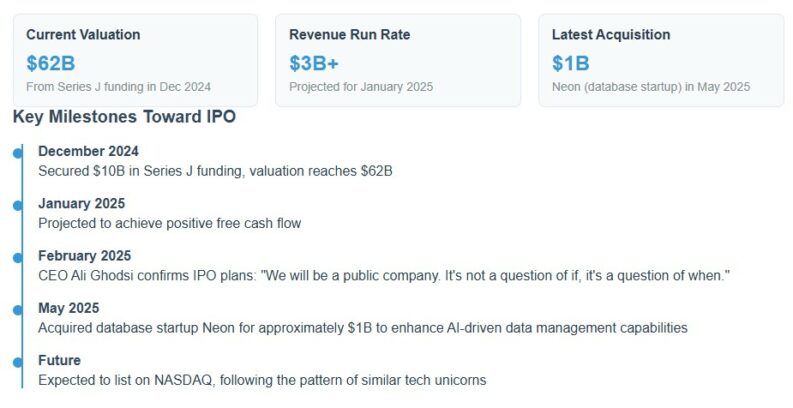
Task: Click the $3B+ revenue figure
Action: click(x=314, y=63)
